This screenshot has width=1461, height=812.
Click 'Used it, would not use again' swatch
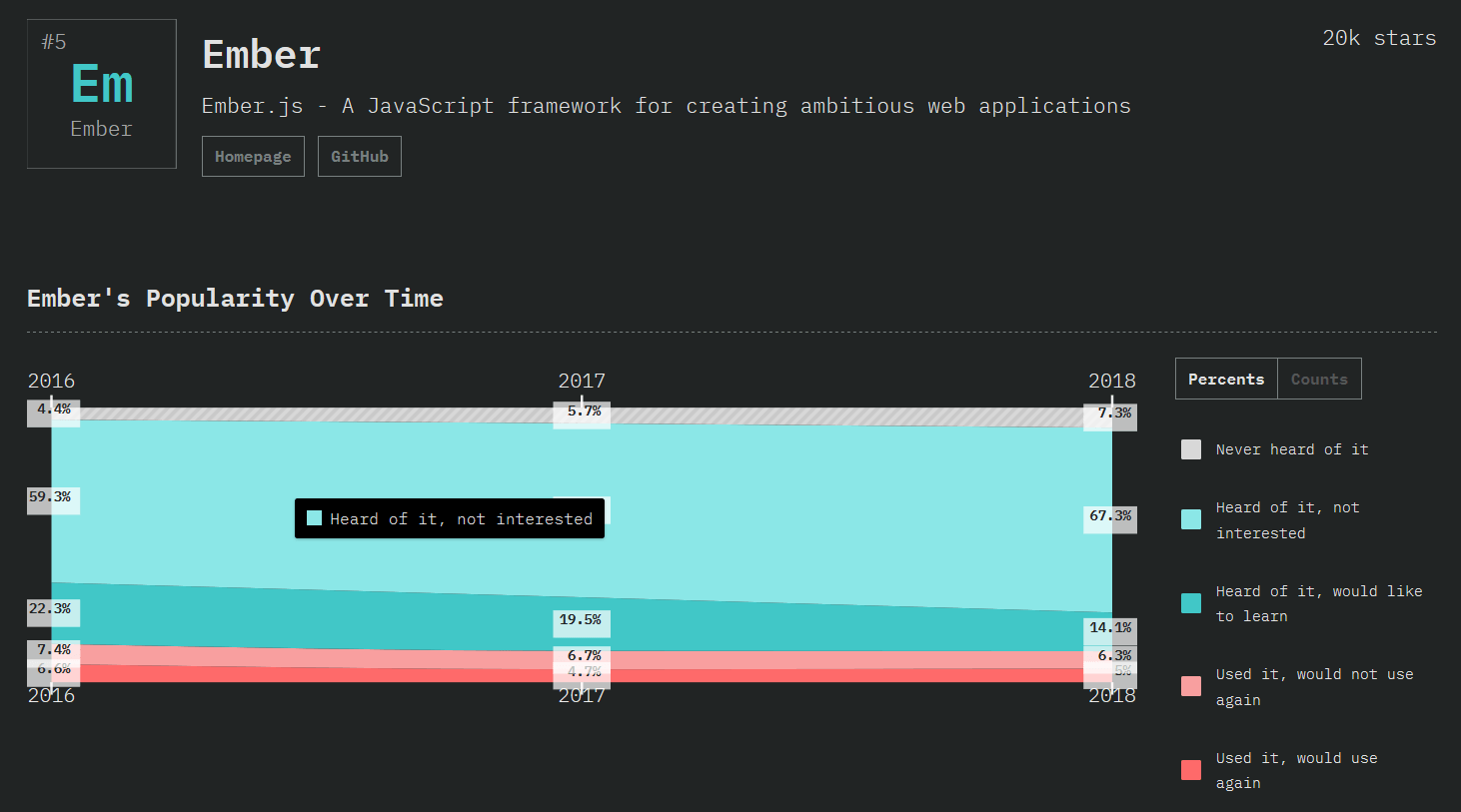pyautogui.click(x=1191, y=687)
